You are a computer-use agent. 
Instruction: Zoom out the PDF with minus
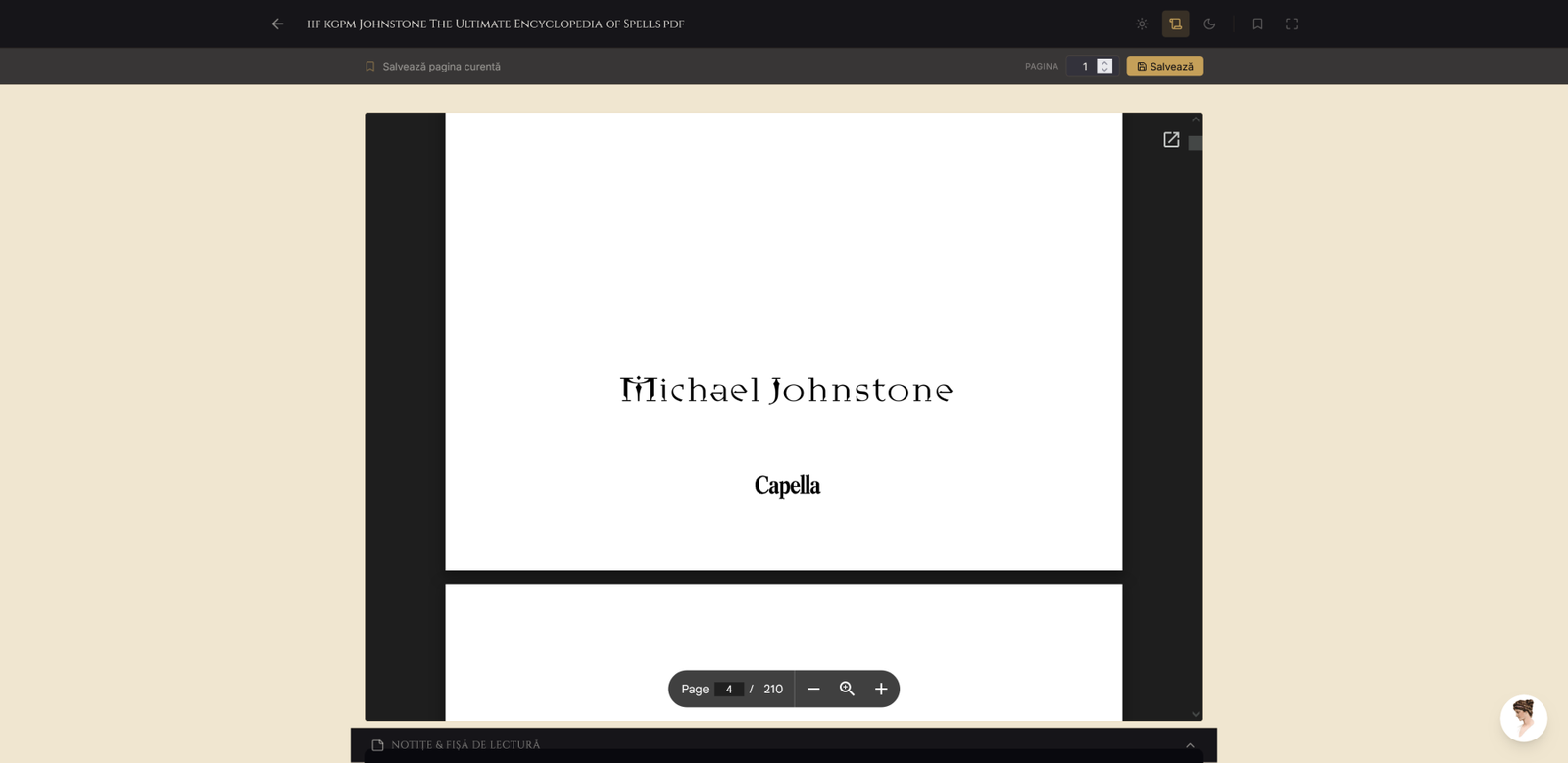pyautogui.click(x=813, y=689)
